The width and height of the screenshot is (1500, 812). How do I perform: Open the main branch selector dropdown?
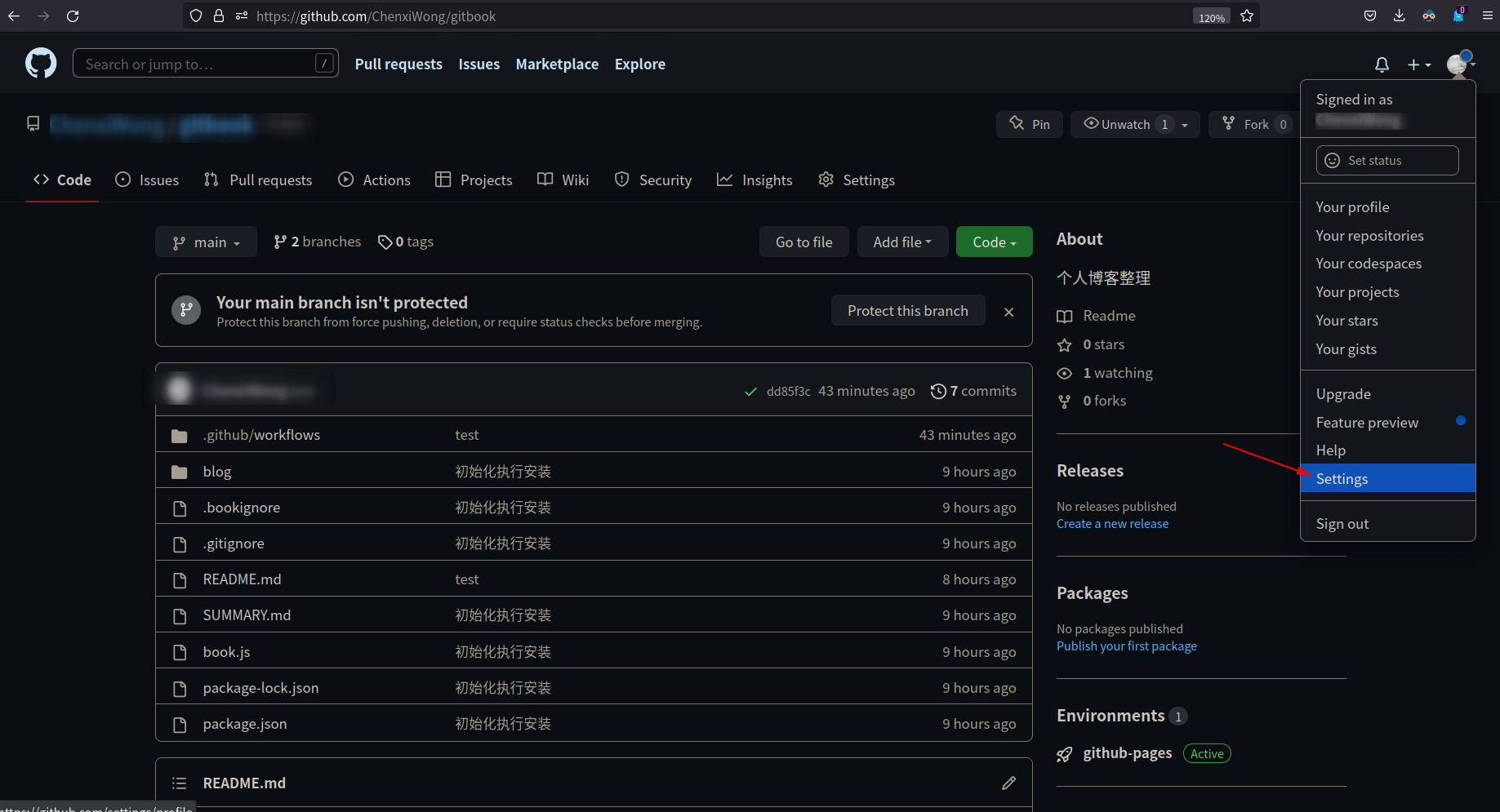(206, 242)
